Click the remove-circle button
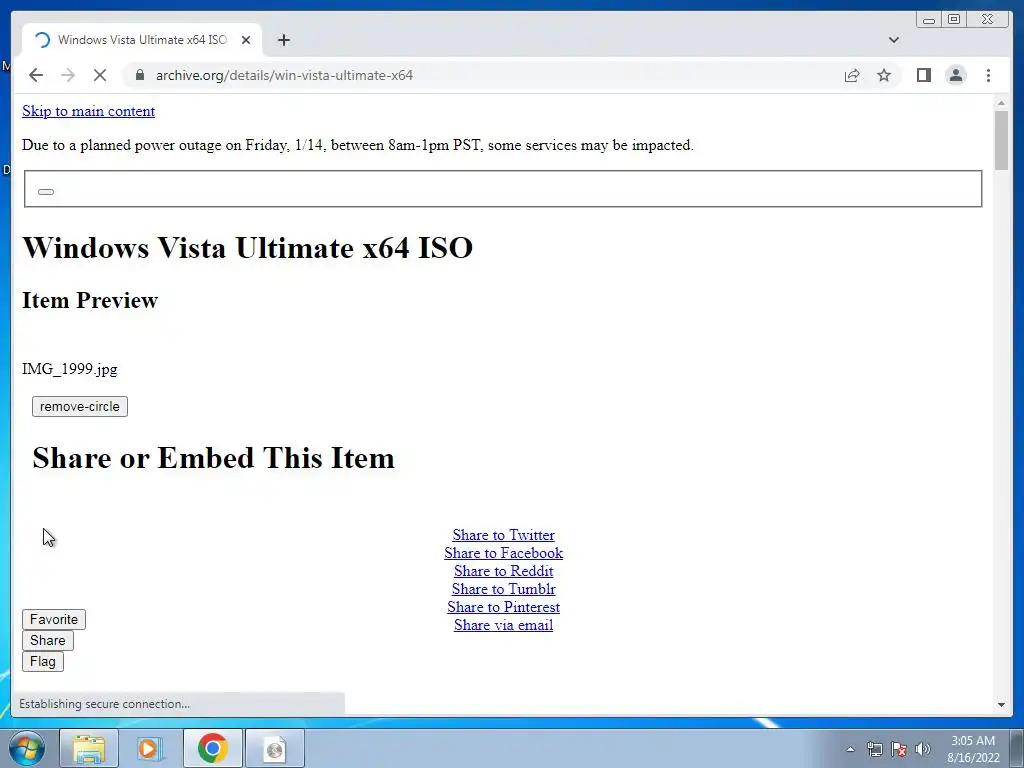 click(80, 406)
